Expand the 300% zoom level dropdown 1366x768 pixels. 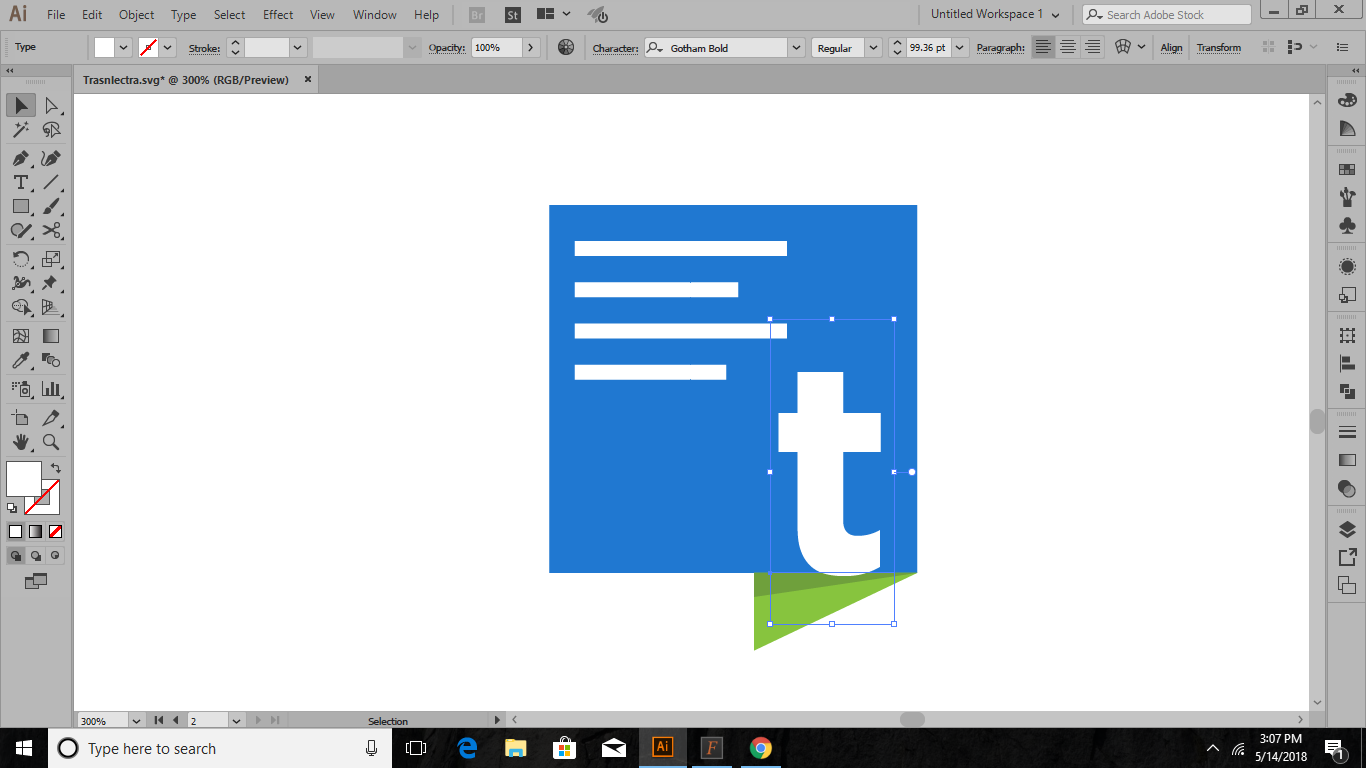pyautogui.click(x=136, y=720)
